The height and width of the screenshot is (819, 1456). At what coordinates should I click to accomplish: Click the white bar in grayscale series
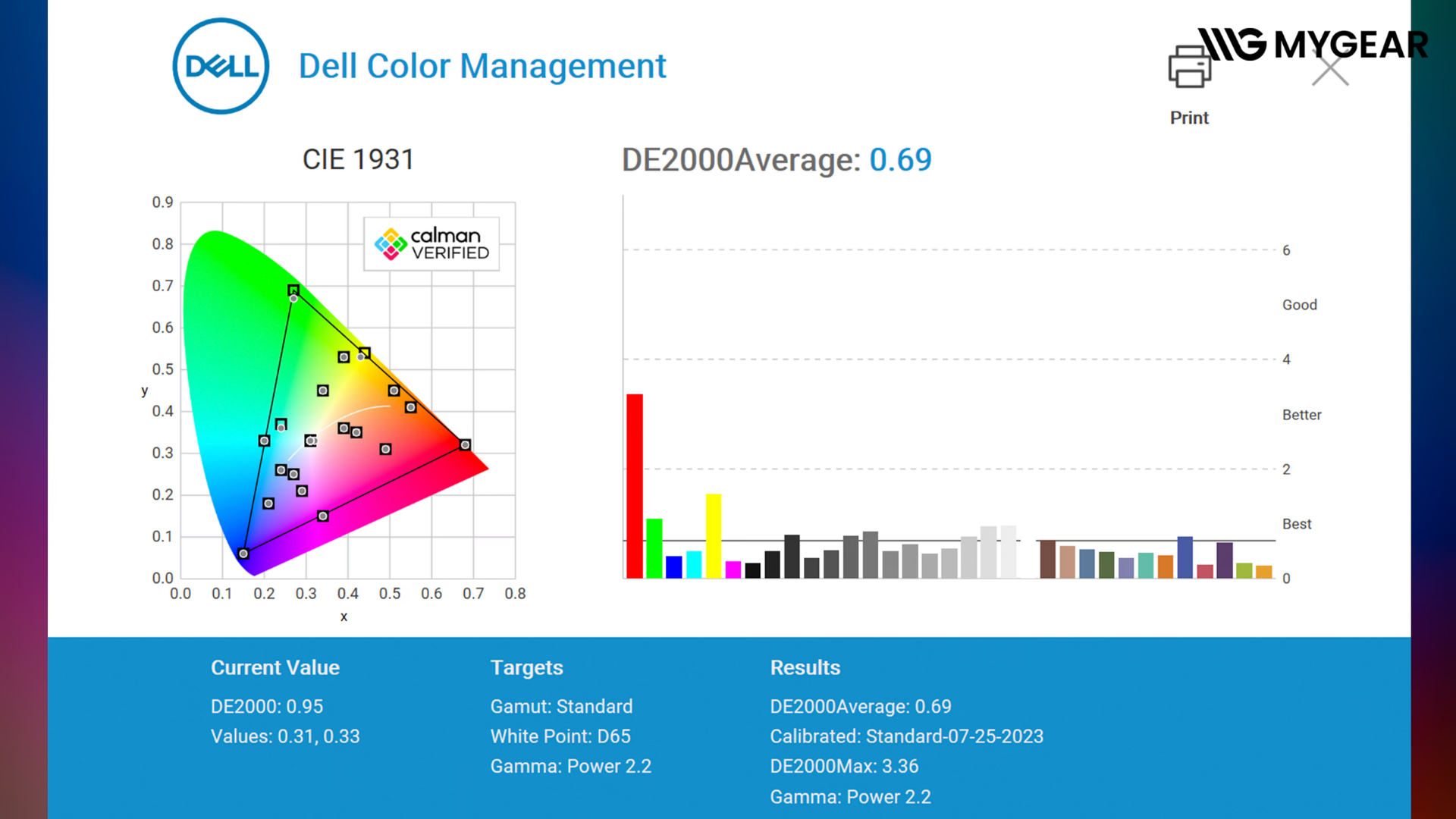(1008, 551)
